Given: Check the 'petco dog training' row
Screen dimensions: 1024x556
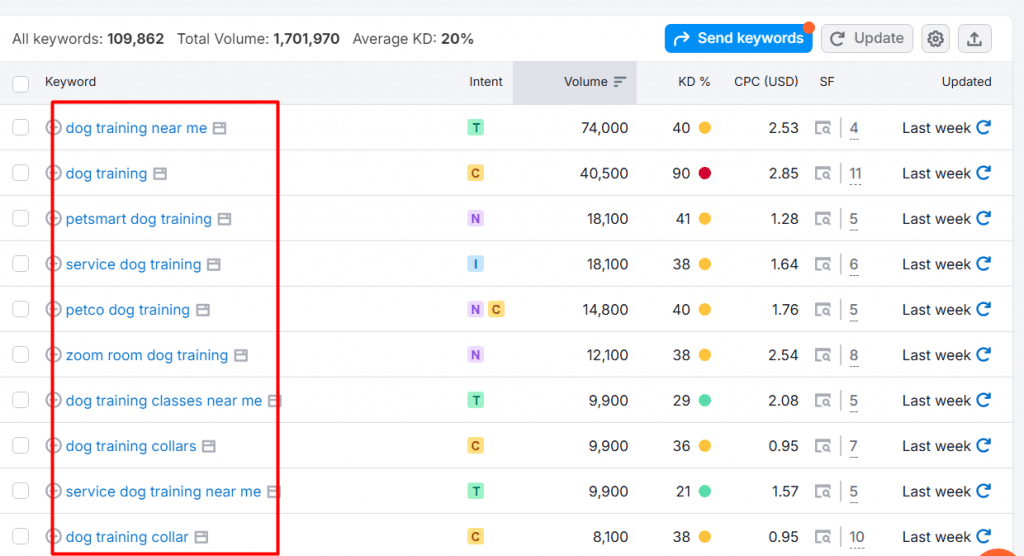Looking at the screenshot, I should pos(21,309).
